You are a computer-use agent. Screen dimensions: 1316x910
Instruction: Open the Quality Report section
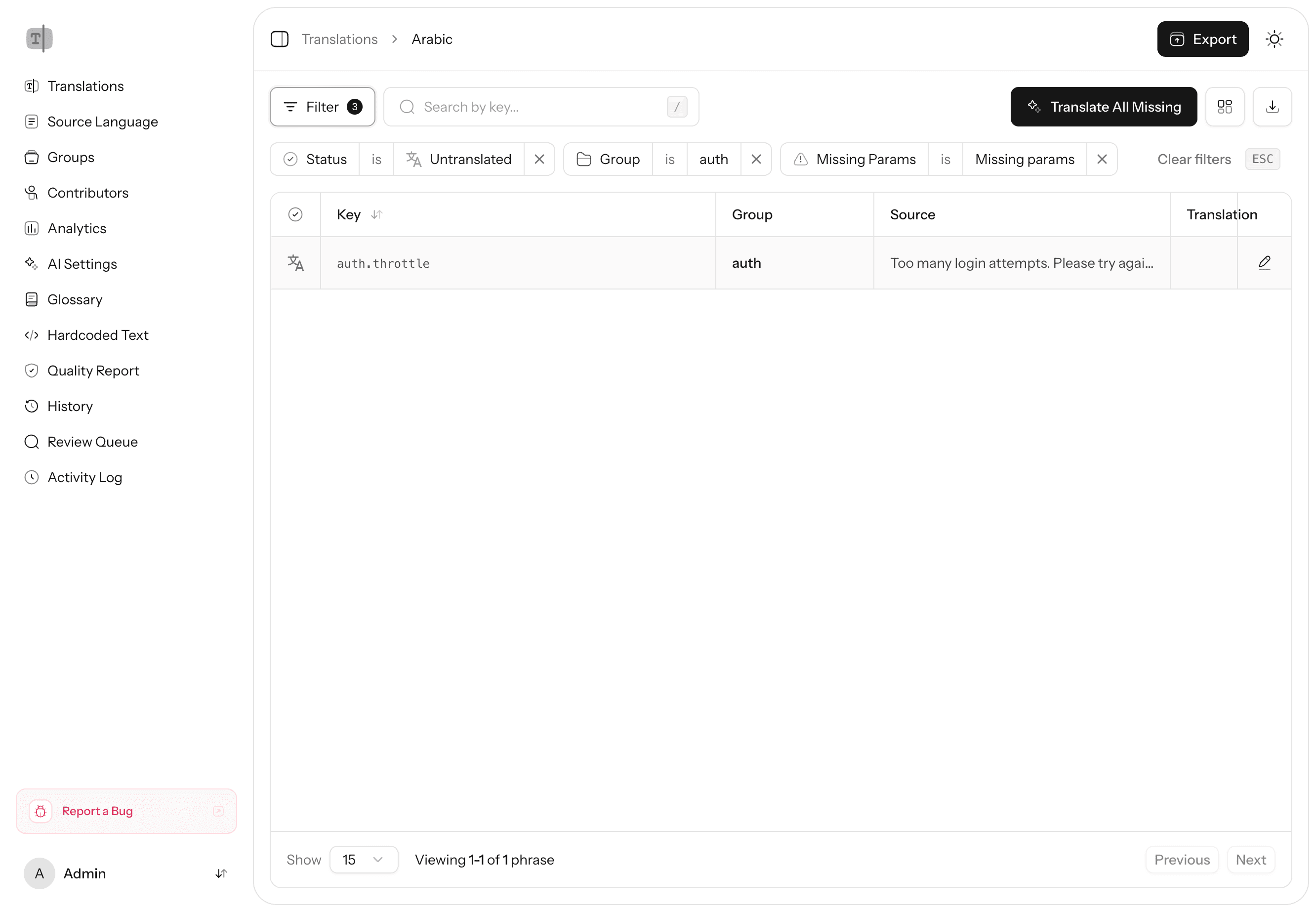coord(93,370)
